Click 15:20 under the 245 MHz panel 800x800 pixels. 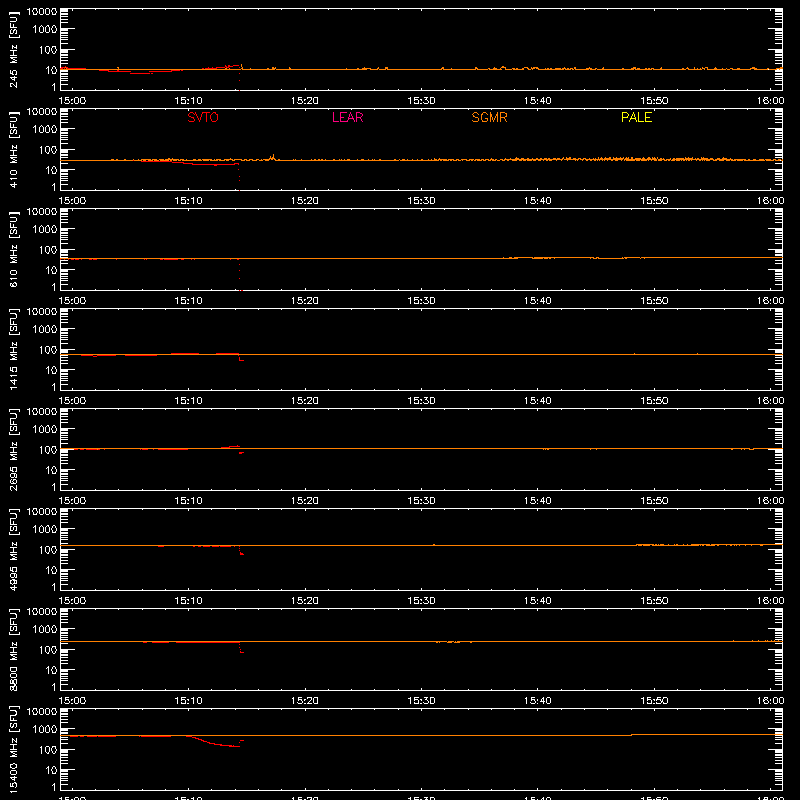(305, 101)
